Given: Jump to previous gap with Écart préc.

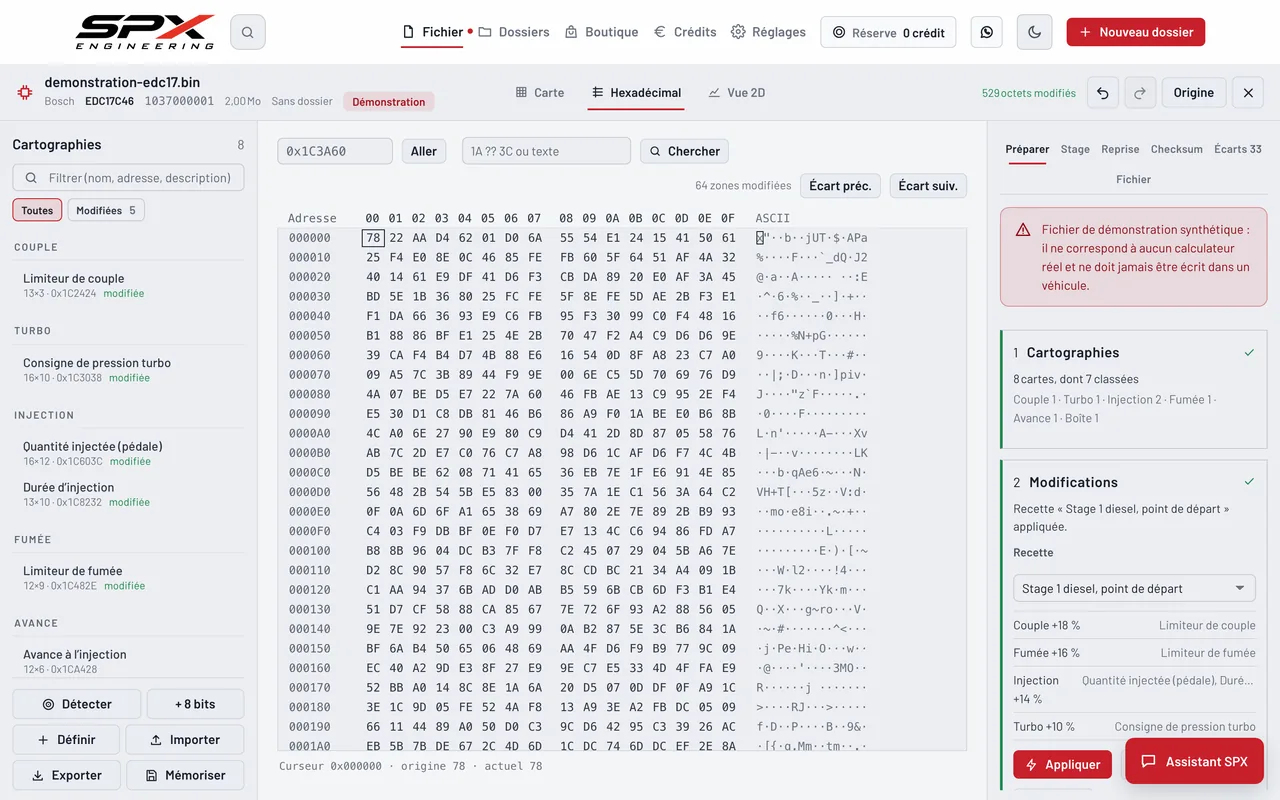Looking at the screenshot, I should click(840, 186).
